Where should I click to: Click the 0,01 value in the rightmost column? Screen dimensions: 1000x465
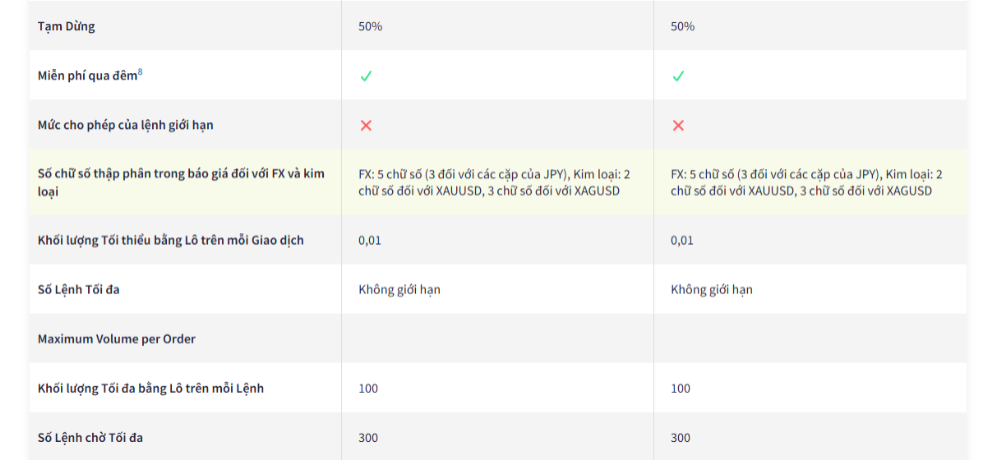682,240
